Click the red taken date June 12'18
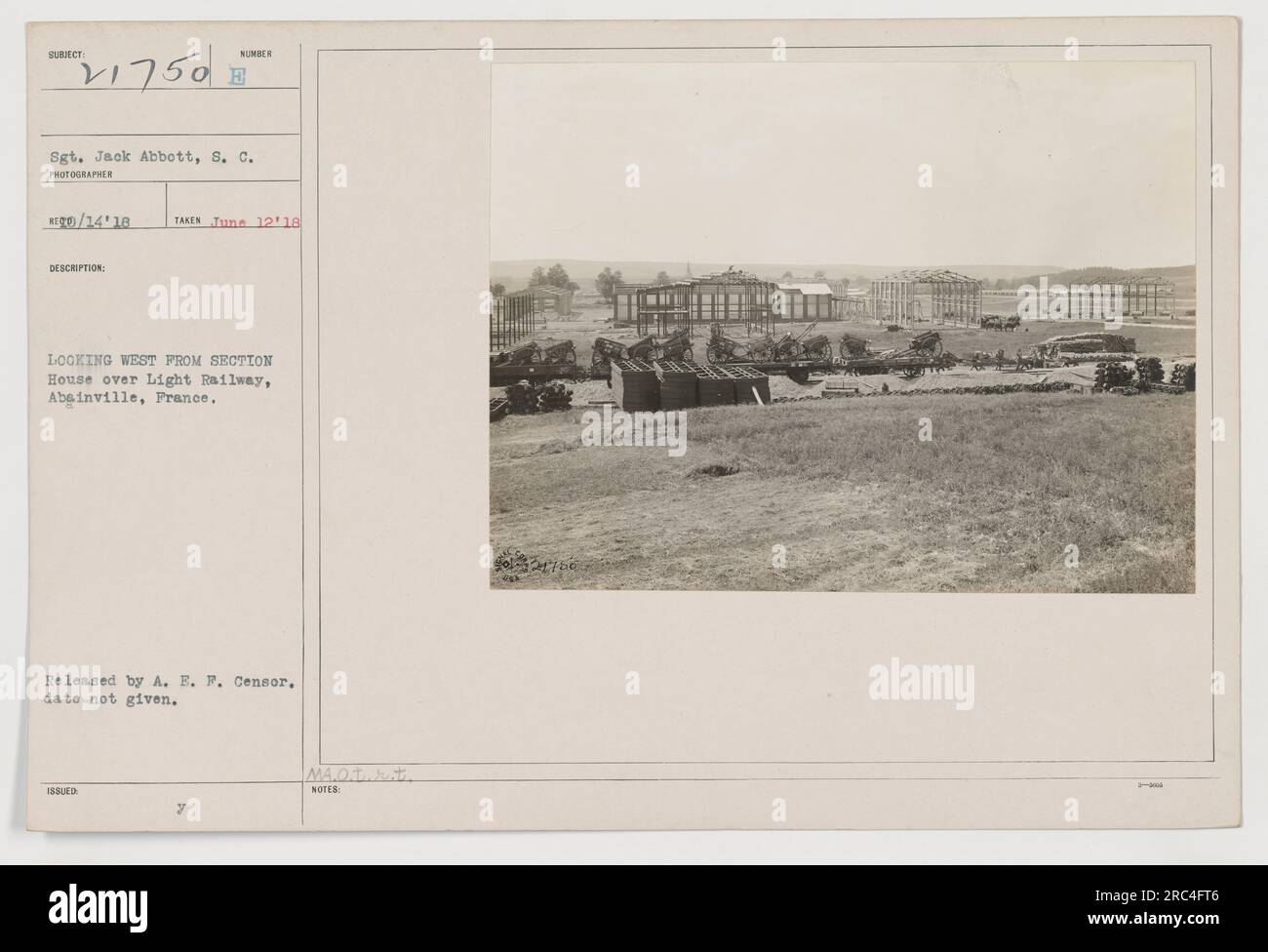The width and height of the screenshot is (1268, 952). click(x=255, y=221)
